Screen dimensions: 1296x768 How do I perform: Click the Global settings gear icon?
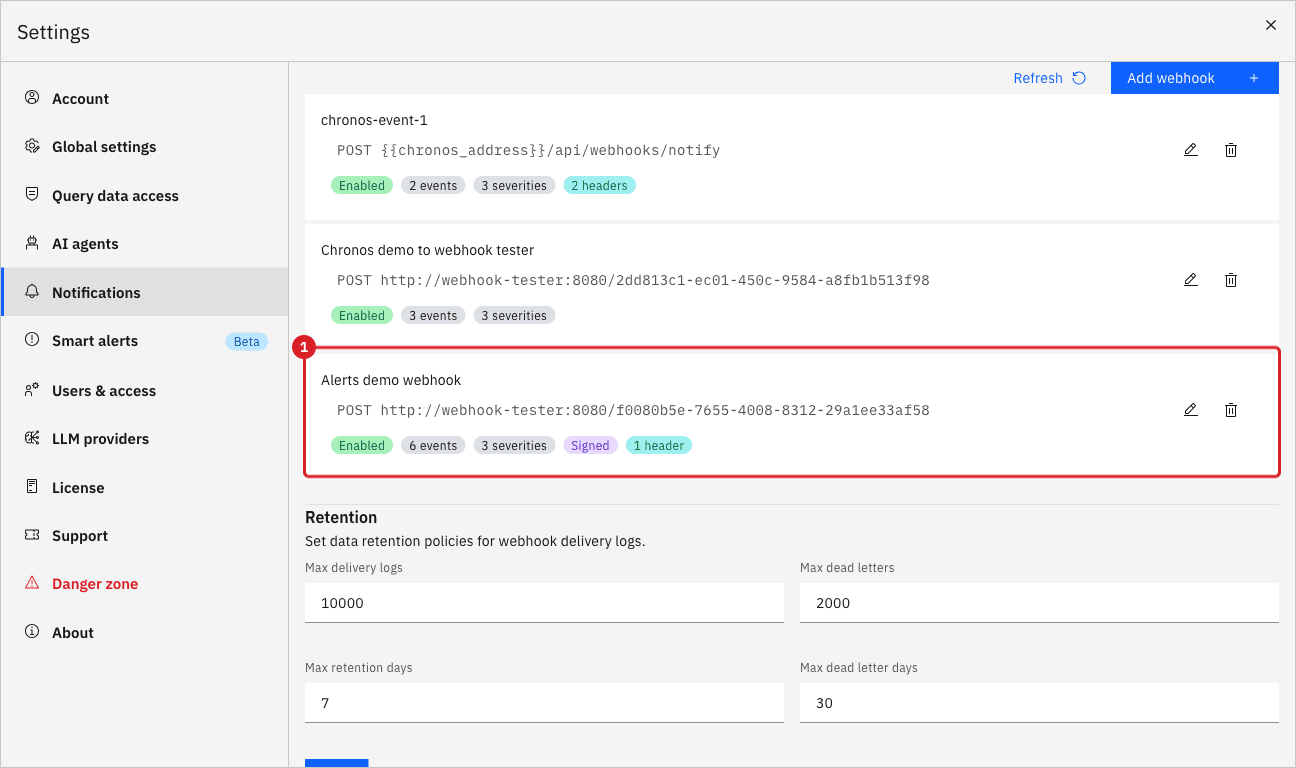tap(32, 146)
